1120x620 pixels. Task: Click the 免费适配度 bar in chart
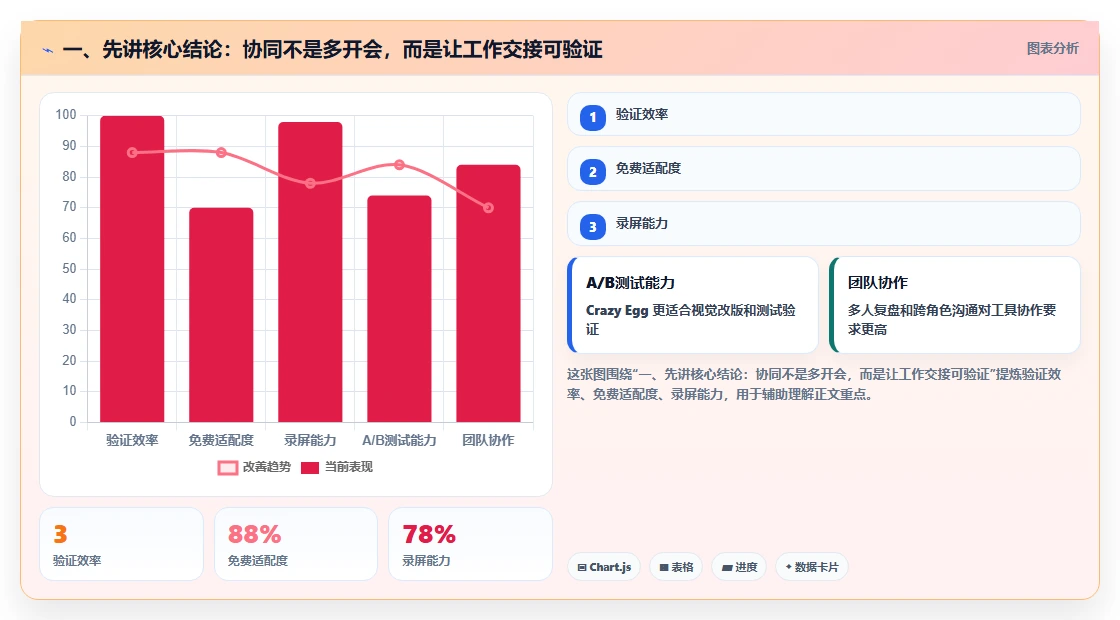[221, 315]
